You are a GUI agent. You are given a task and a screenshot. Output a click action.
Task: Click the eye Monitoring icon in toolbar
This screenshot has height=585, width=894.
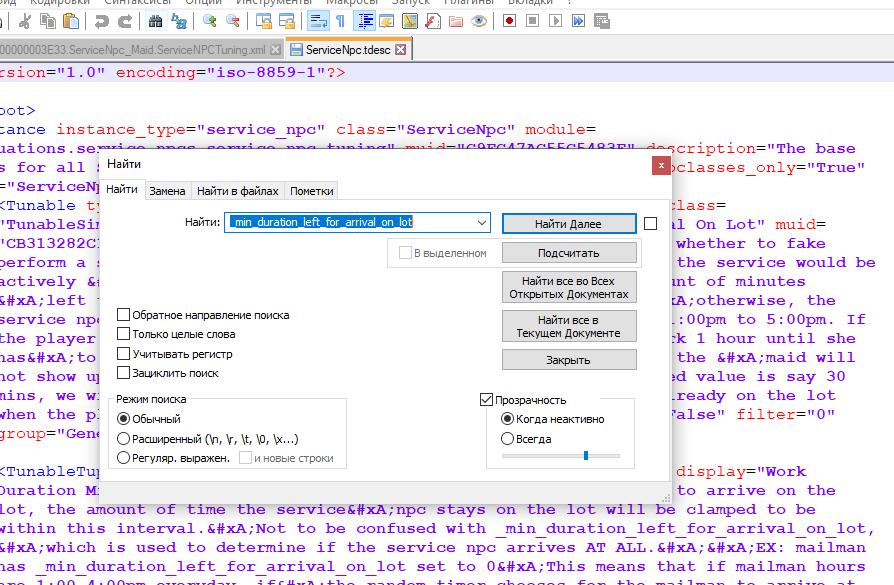point(480,20)
